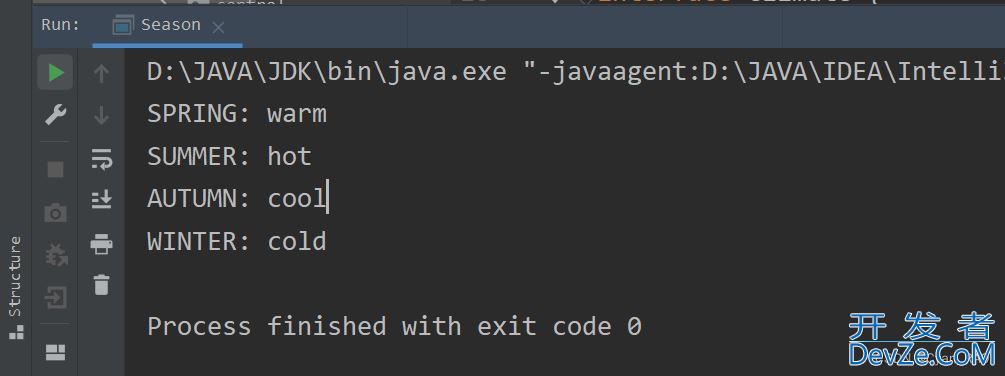Click the 'SPRING: warm' output line
The width and height of the screenshot is (1005, 376).
point(237,114)
